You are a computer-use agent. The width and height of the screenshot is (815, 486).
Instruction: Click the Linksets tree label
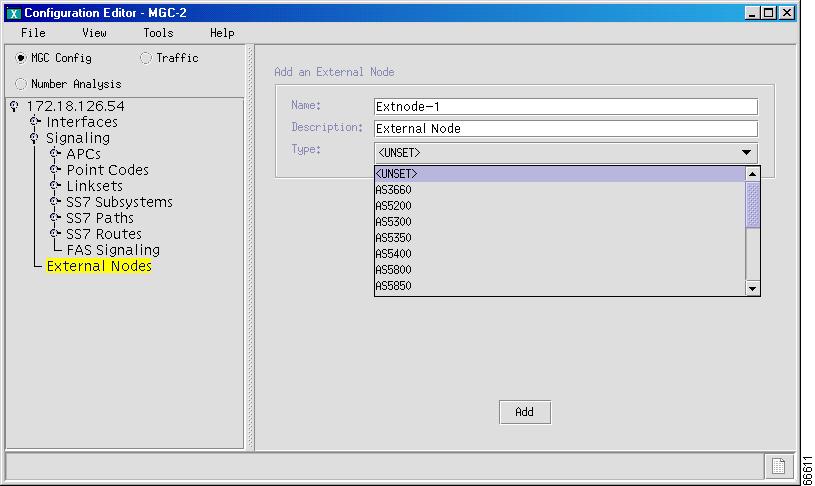pos(94,186)
